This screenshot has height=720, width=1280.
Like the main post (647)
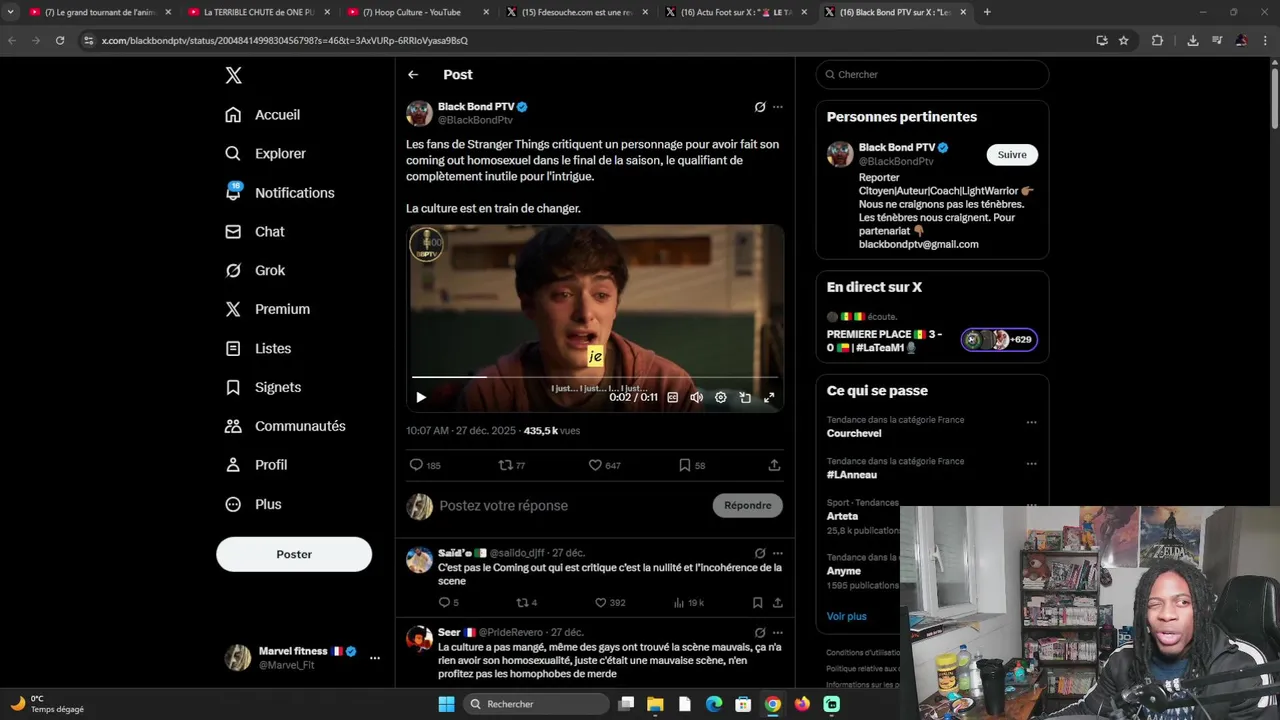click(604, 465)
